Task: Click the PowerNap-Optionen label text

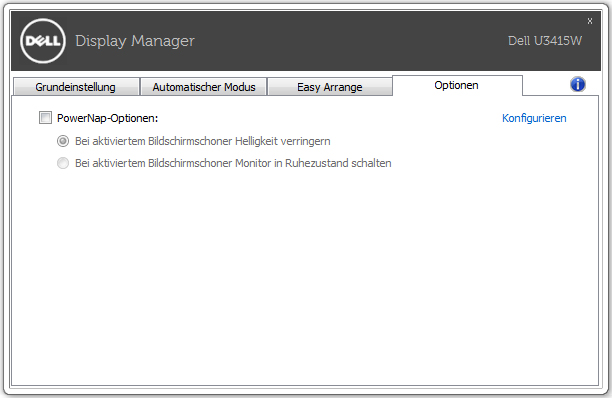Action: point(107,118)
